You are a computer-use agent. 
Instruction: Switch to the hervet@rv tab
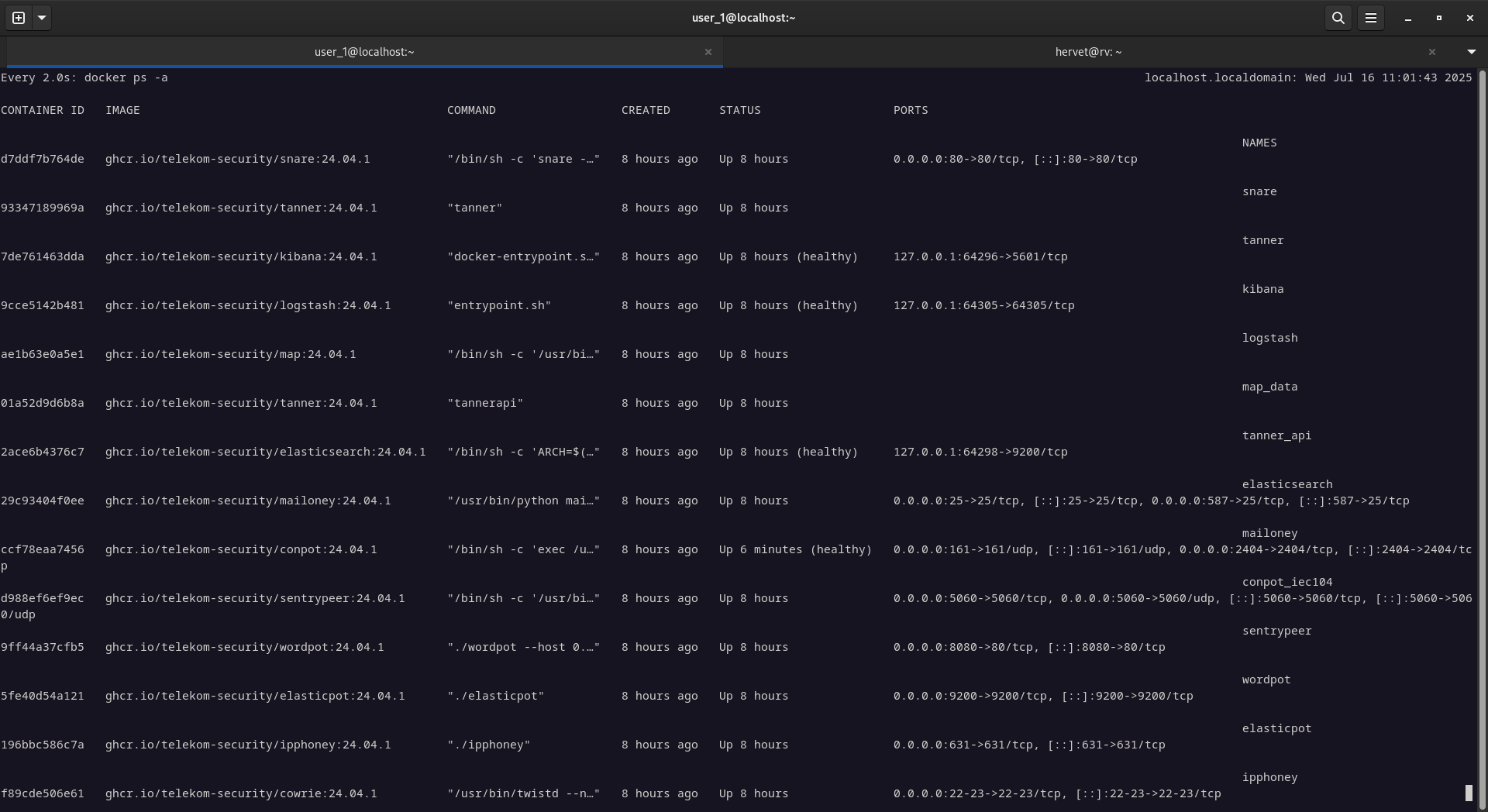pos(1087,52)
